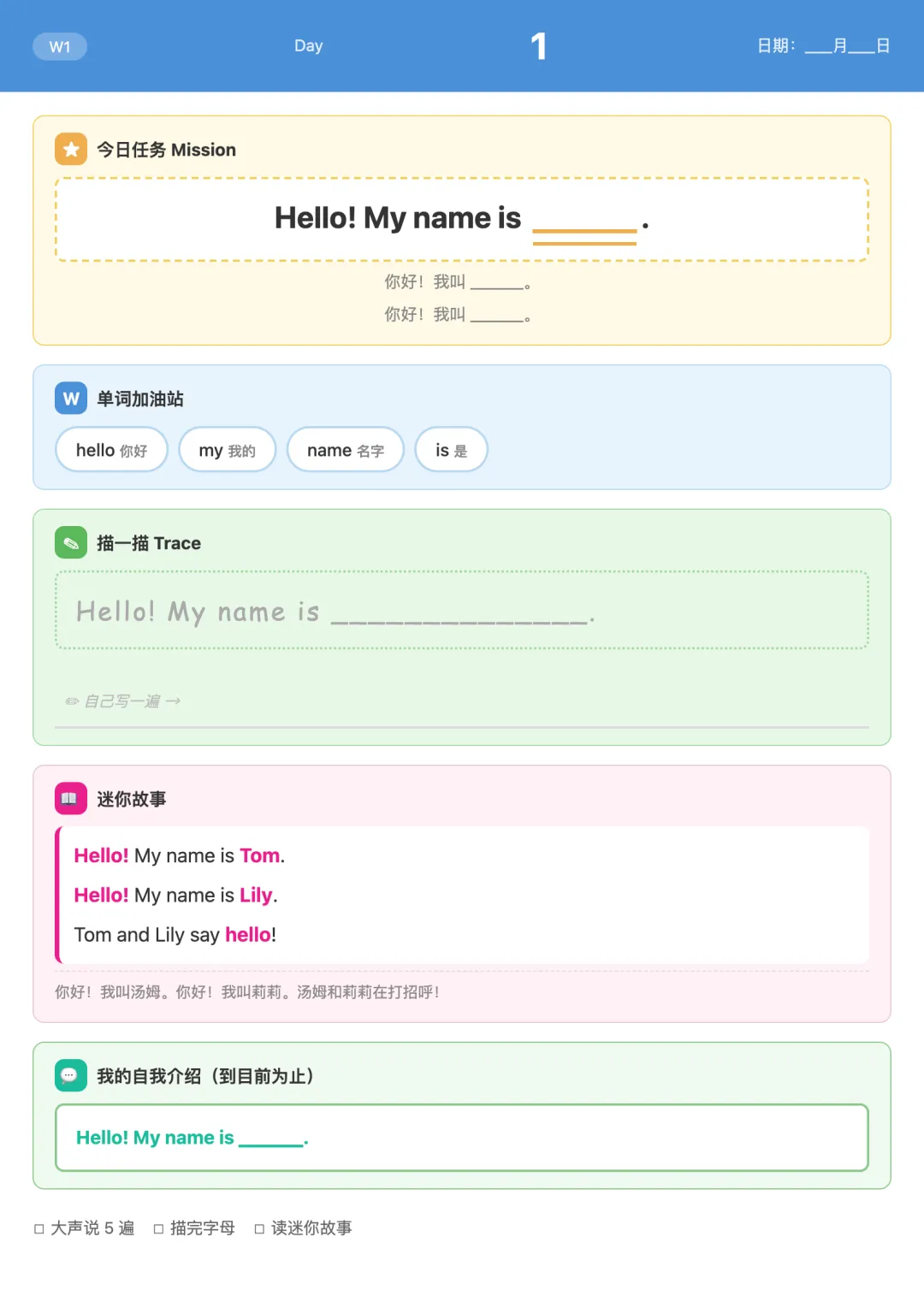The height and width of the screenshot is (1307, 924).
Task: Select the W1 week badge
Action: click(x=60, y=46)
